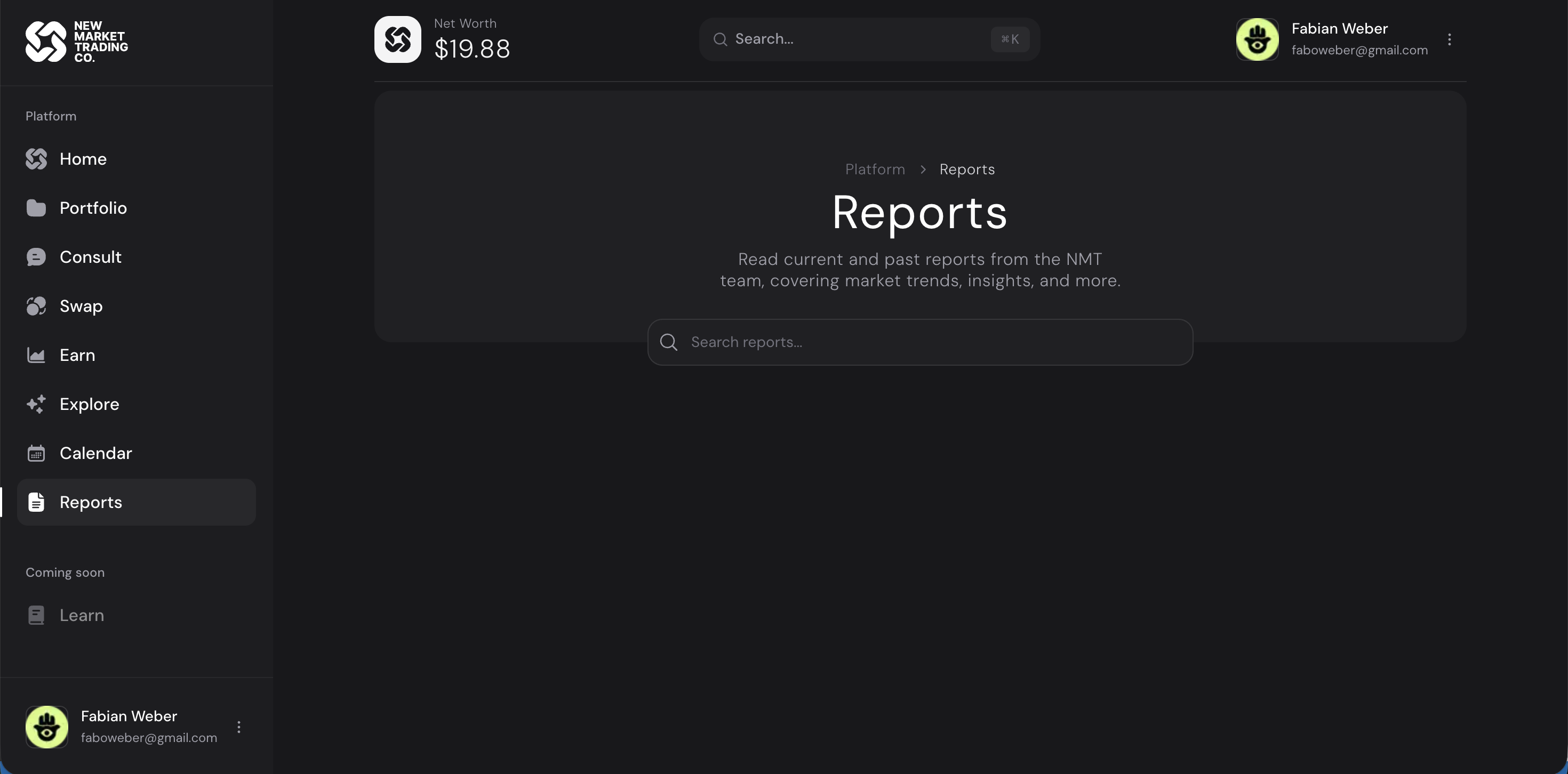Click the Consult chat bubble icon
The image size is (1568, 774).
pyautogui.click(x=36, y=256)
